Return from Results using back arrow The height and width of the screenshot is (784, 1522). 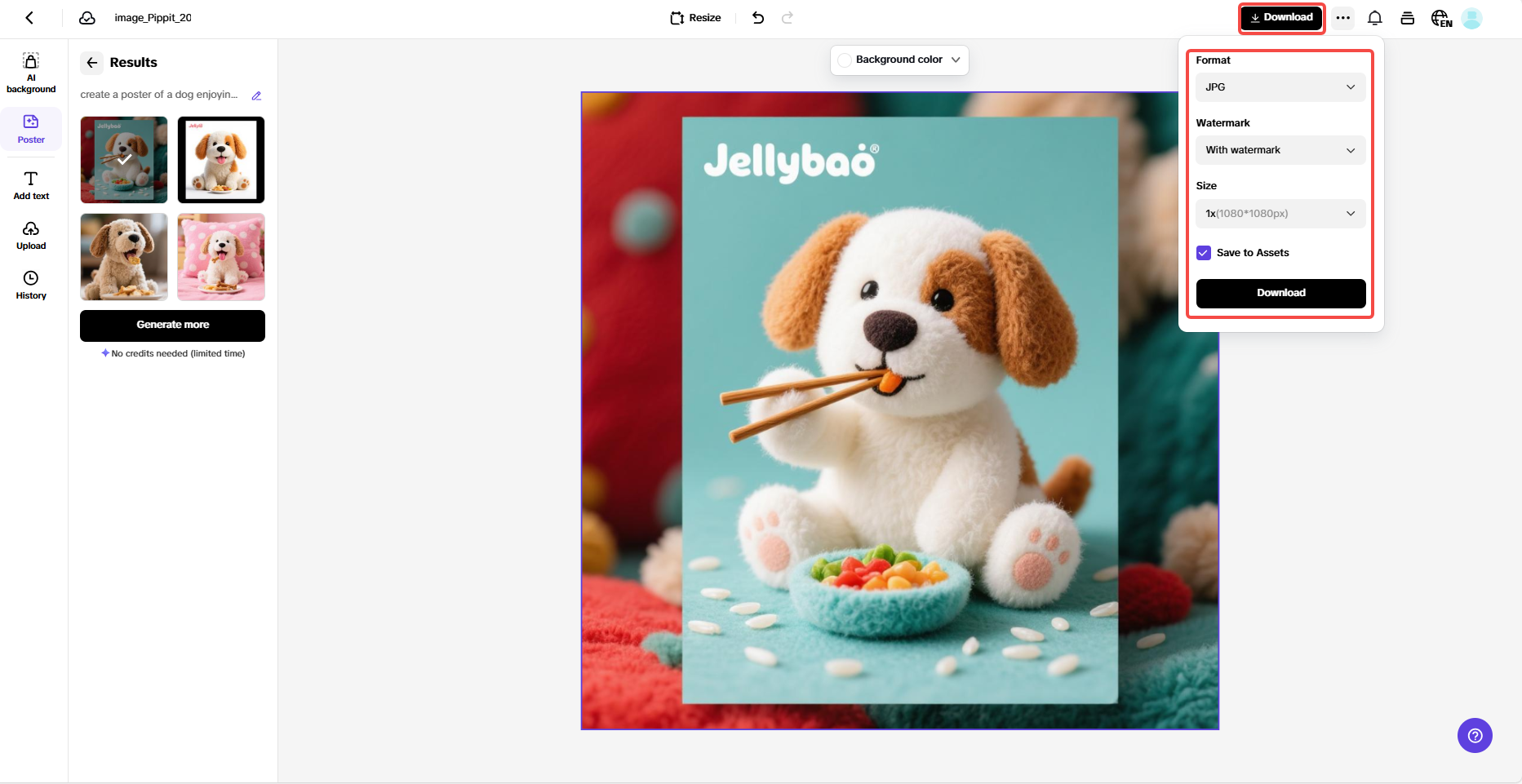pyautogui.click(x=92, y=63)
